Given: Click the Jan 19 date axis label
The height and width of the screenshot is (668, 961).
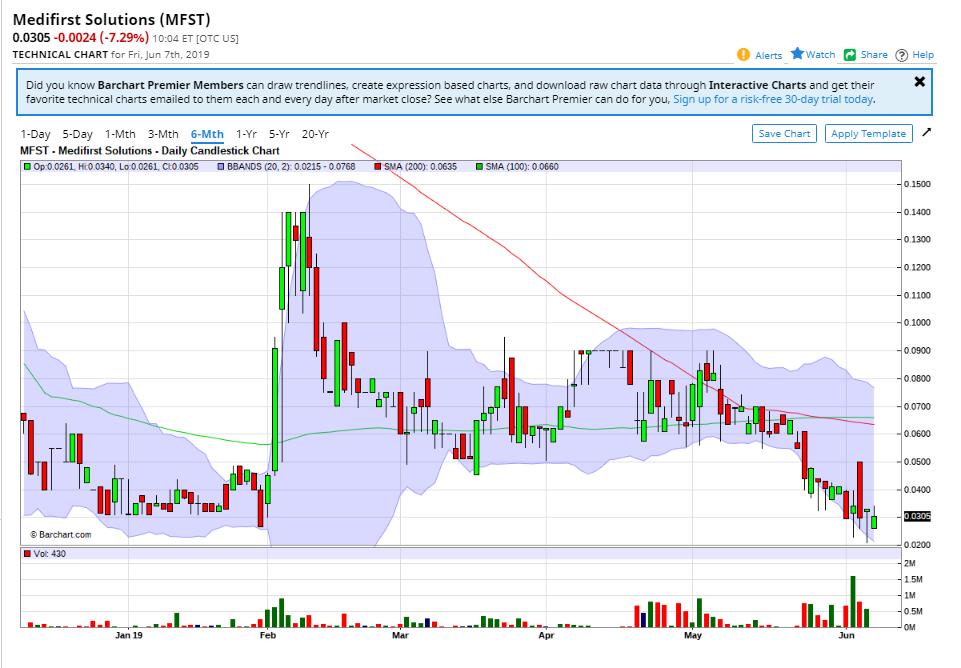Looking at the screenshot, I should [x=129, y=636].
